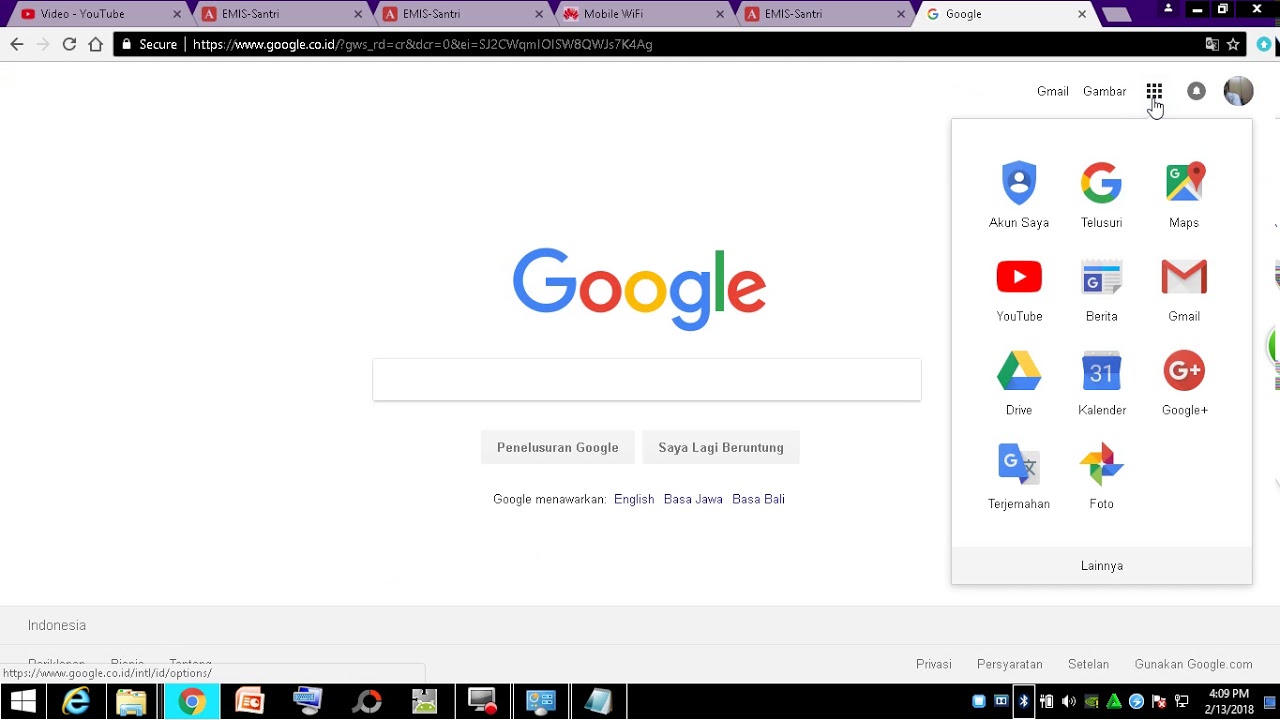This screenshot has width=1280, height=720.
Task: Click the Google logo
Action: click(639, 288)
